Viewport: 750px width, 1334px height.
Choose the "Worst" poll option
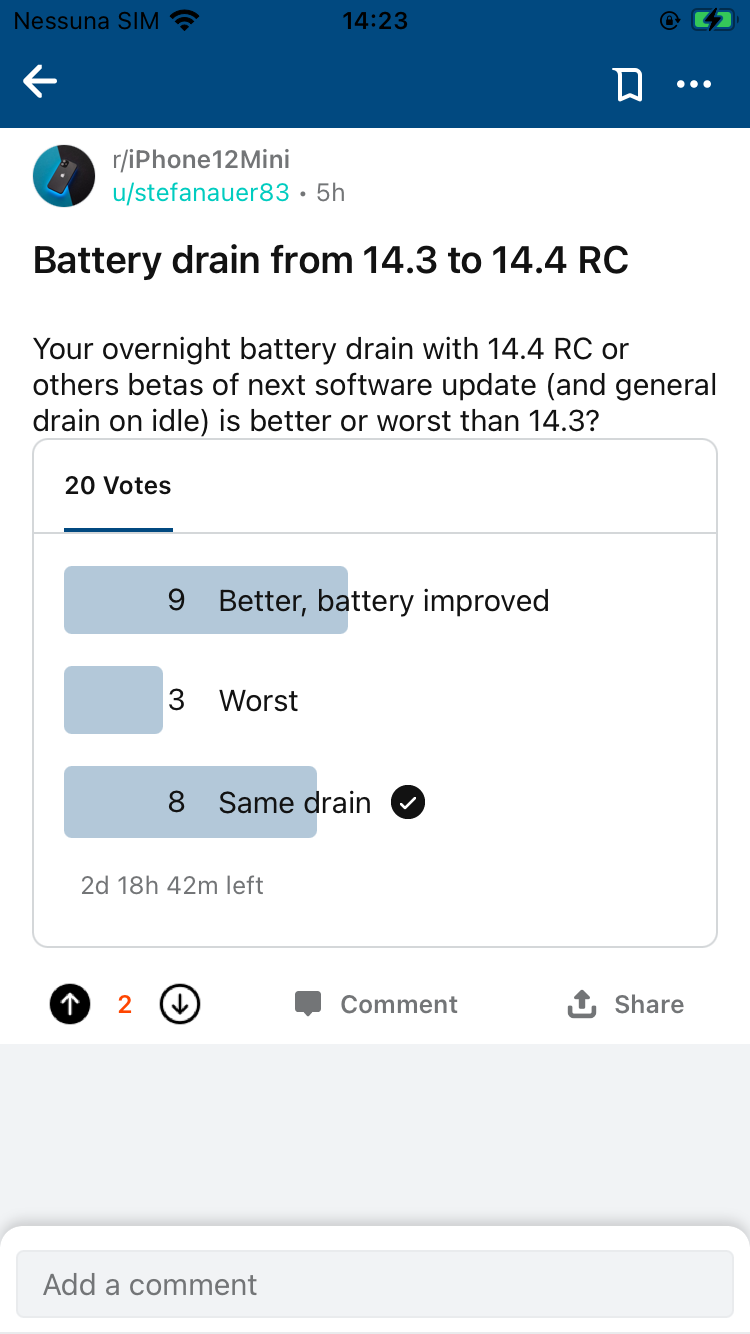[258, 700]
